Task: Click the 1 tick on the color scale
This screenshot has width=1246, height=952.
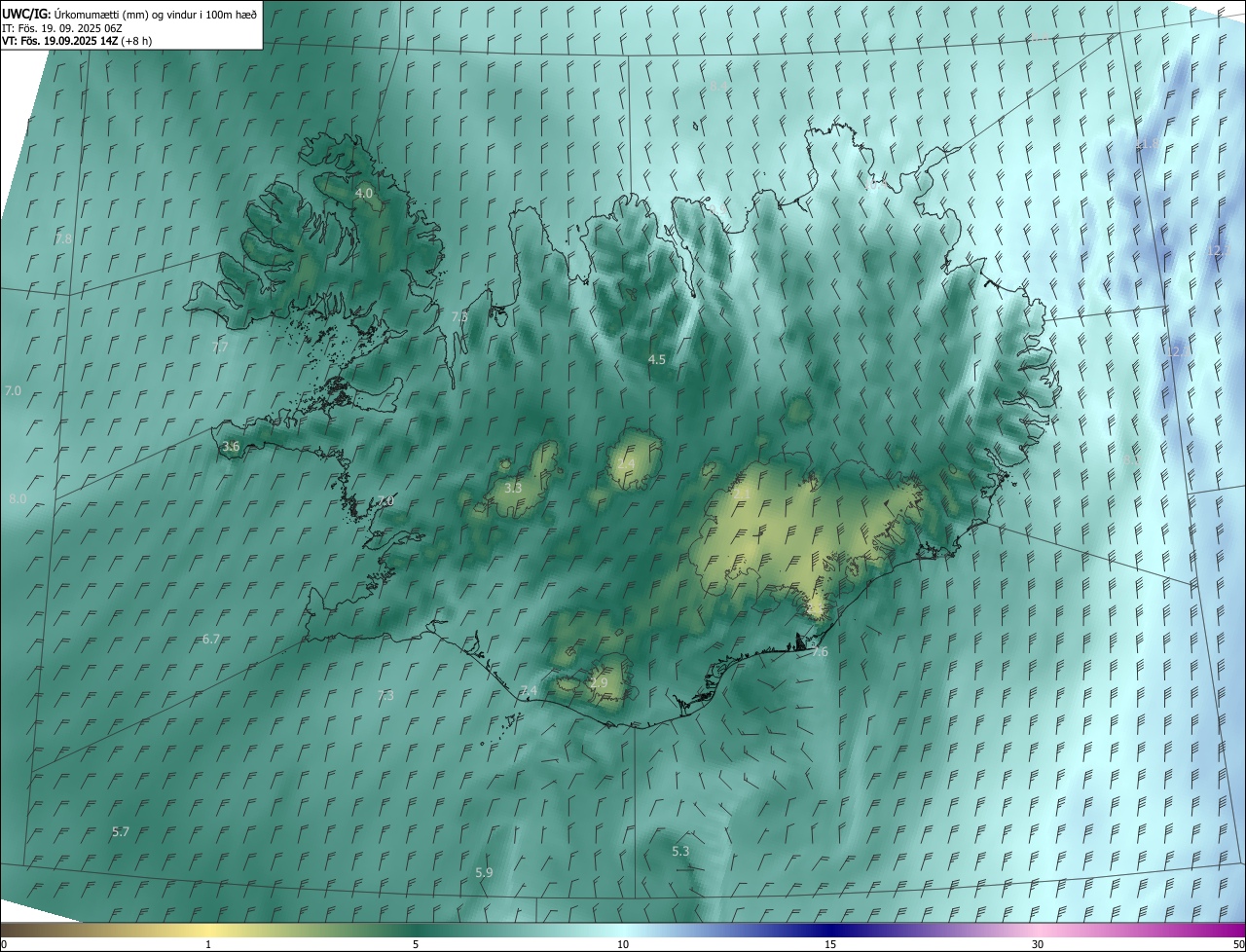Action: (x=208, y=945)
